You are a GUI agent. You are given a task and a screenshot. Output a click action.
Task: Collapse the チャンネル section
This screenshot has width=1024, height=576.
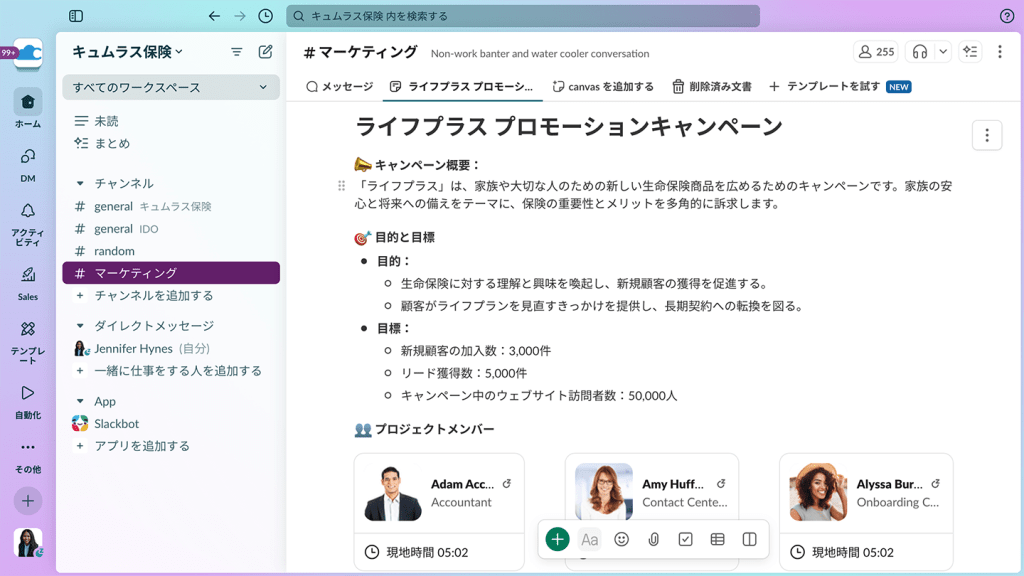[x=81, y=183]
